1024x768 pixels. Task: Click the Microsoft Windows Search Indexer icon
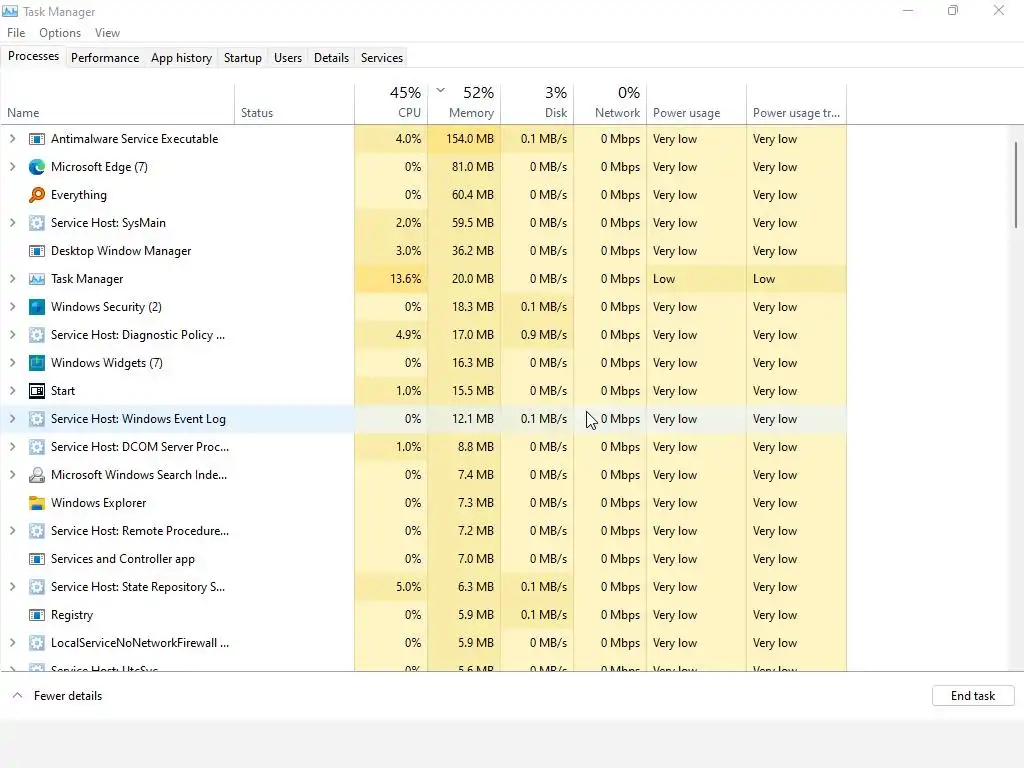click(x=37, y=475)
